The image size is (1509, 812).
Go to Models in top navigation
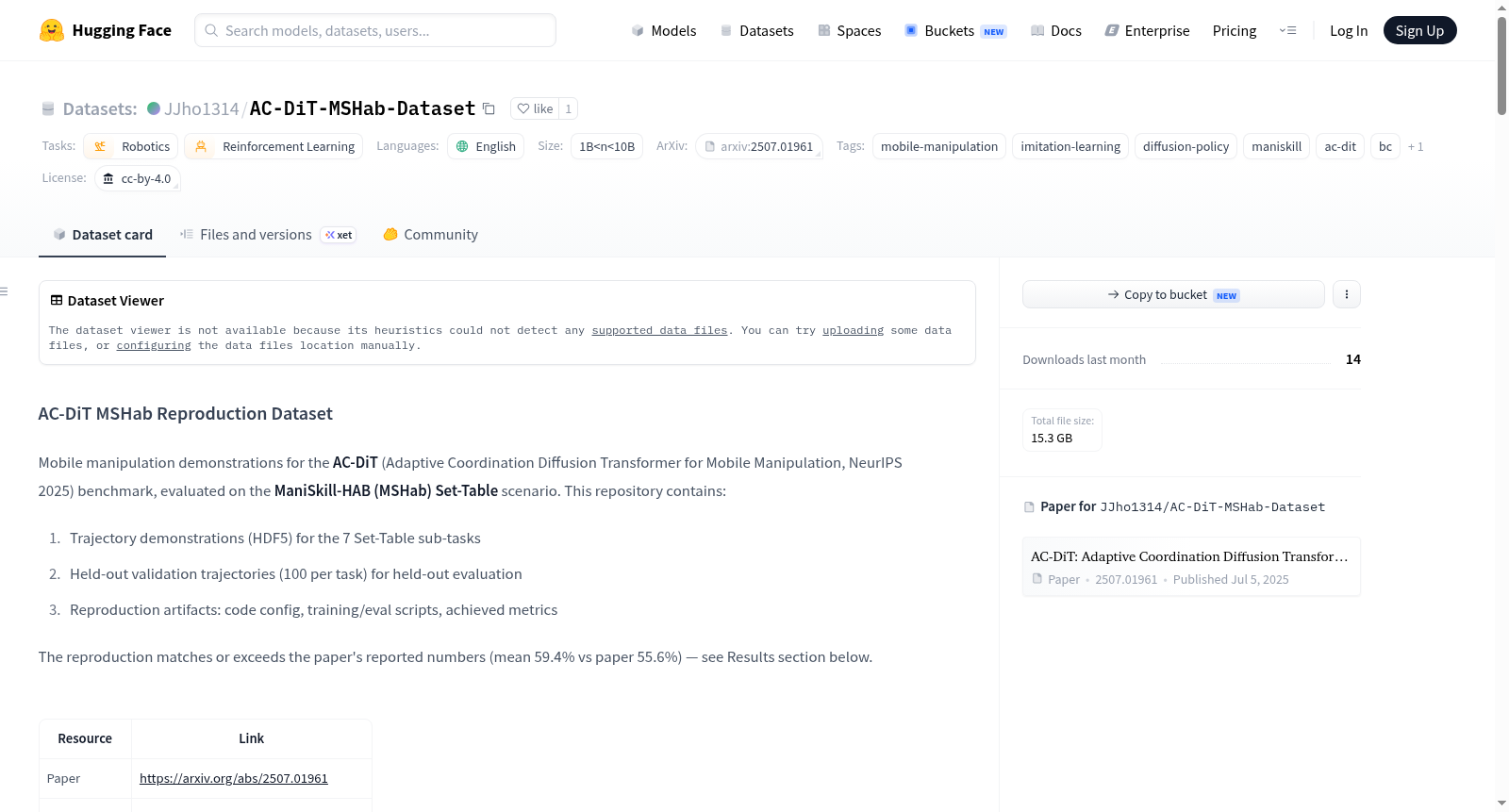click(664, 30)
